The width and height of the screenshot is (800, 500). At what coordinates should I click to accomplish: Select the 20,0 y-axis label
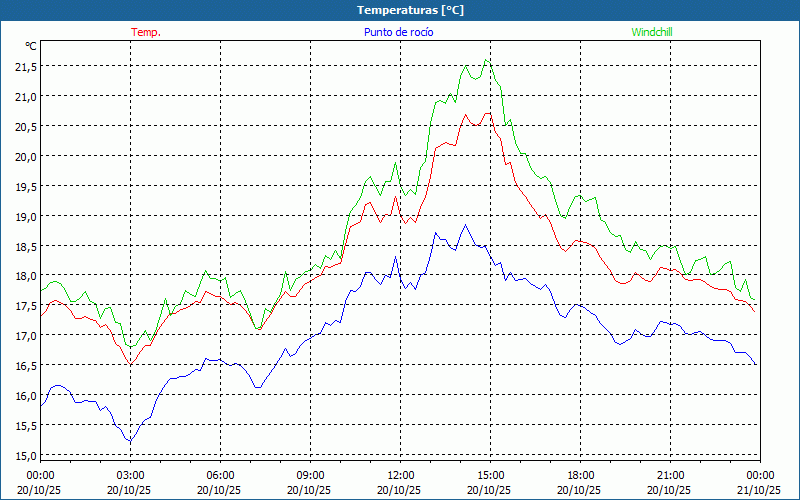(x=26, y=156)
